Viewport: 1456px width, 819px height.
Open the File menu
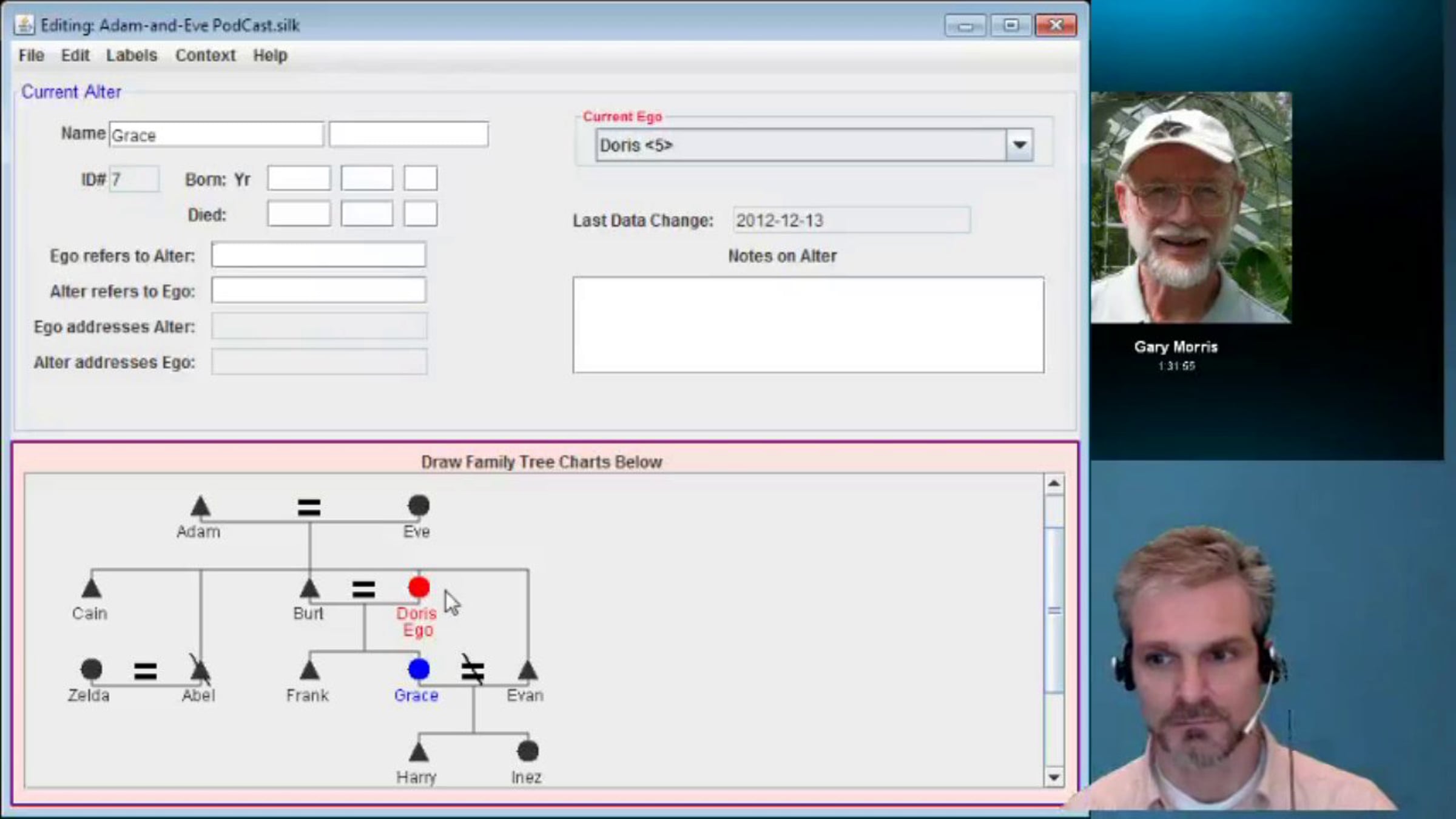[31, 55]
